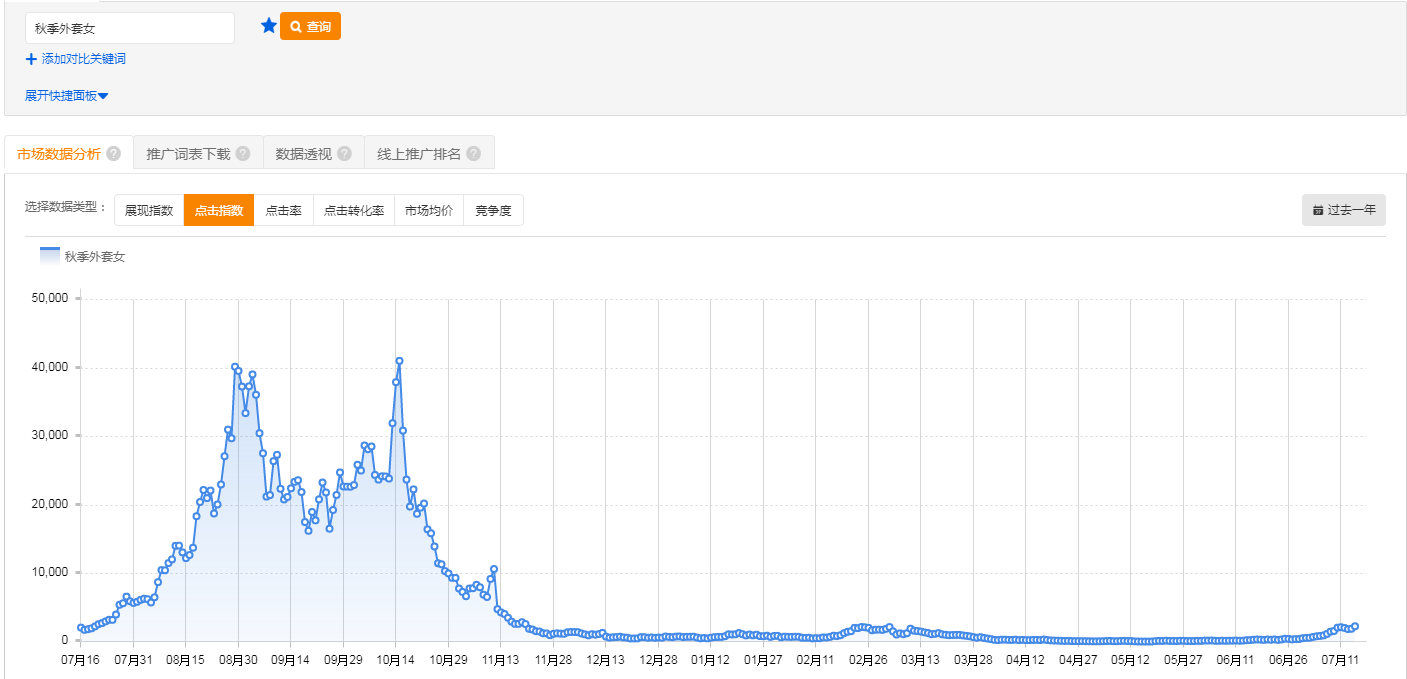Screen dimensions: 1407x679
Task: Select the 点击指数 data type button
Action: coord(219,210)
